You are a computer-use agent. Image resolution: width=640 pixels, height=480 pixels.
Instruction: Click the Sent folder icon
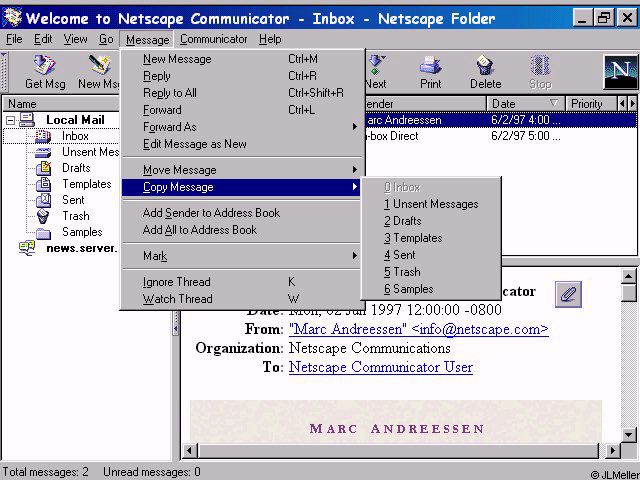[43, 200]
